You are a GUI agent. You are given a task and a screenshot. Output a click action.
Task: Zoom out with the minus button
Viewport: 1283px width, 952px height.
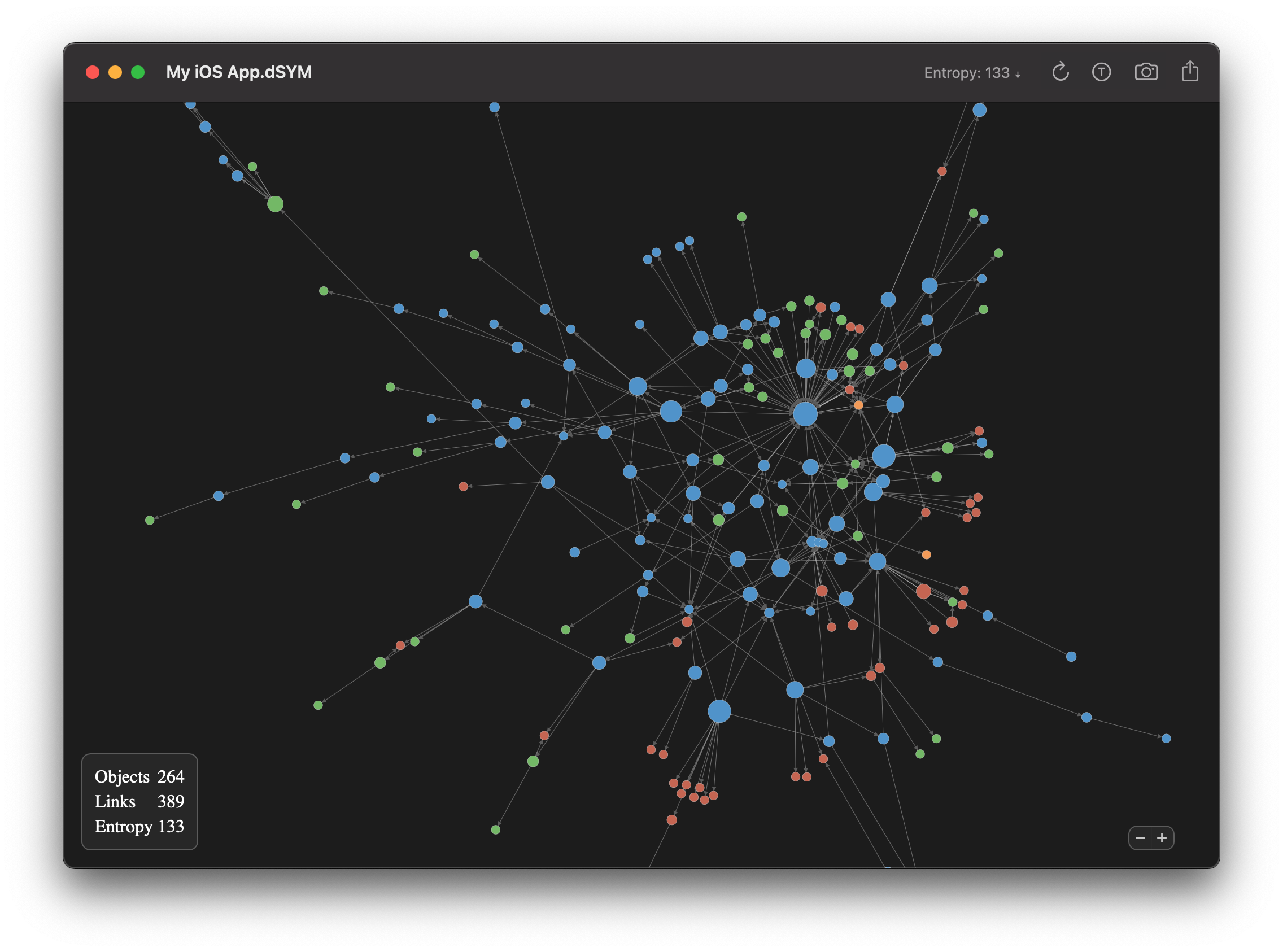[x=1140, y=838]
